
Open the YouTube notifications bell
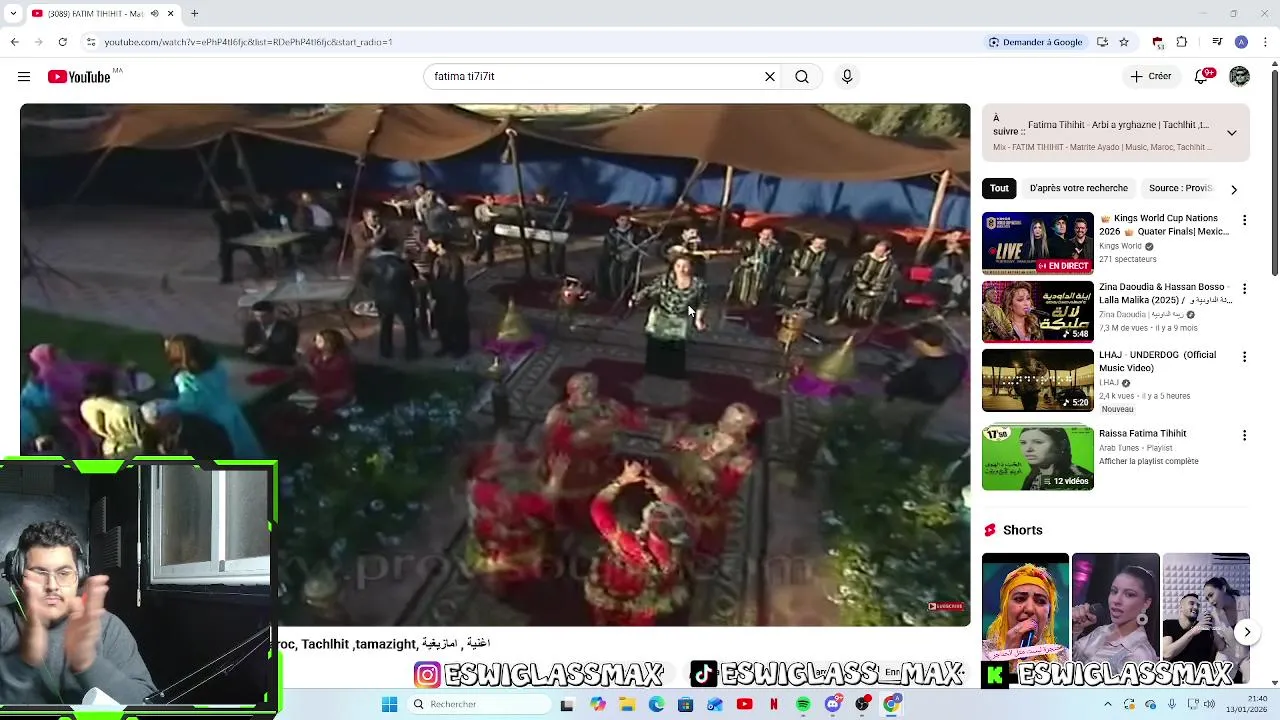[x=1203, y=76]
